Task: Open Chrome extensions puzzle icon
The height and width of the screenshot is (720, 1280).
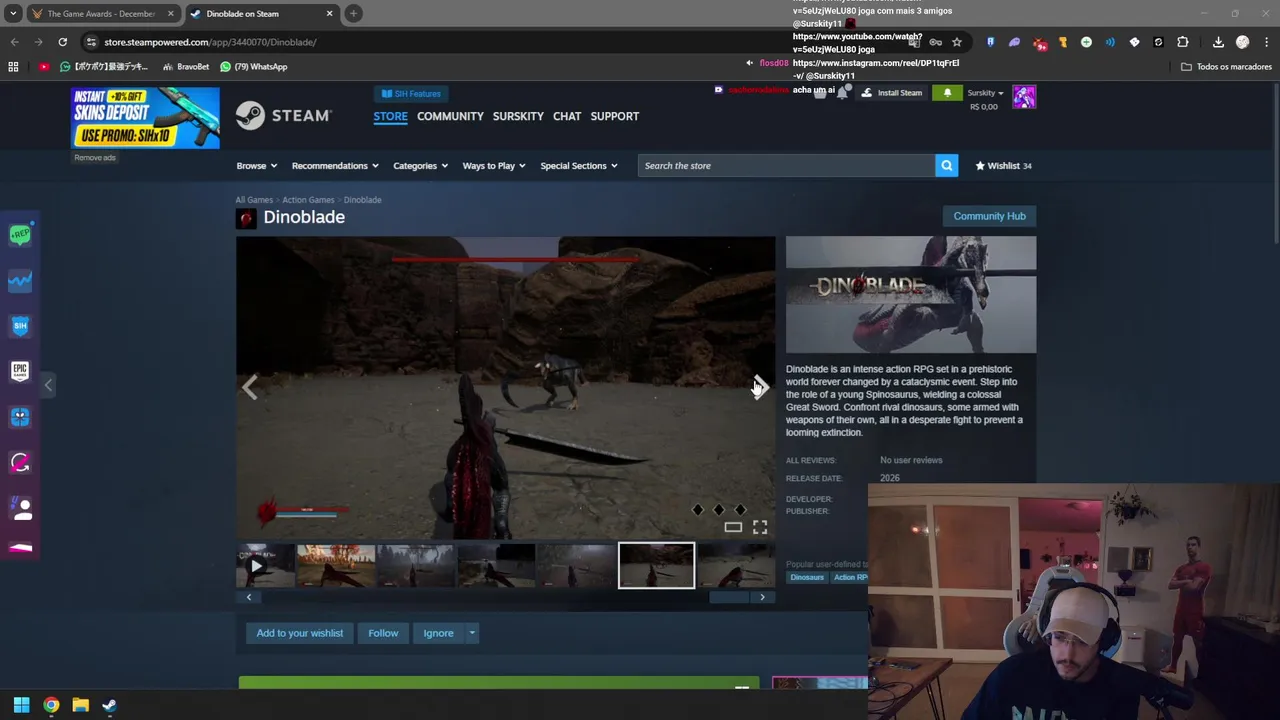Action: 1183,42
